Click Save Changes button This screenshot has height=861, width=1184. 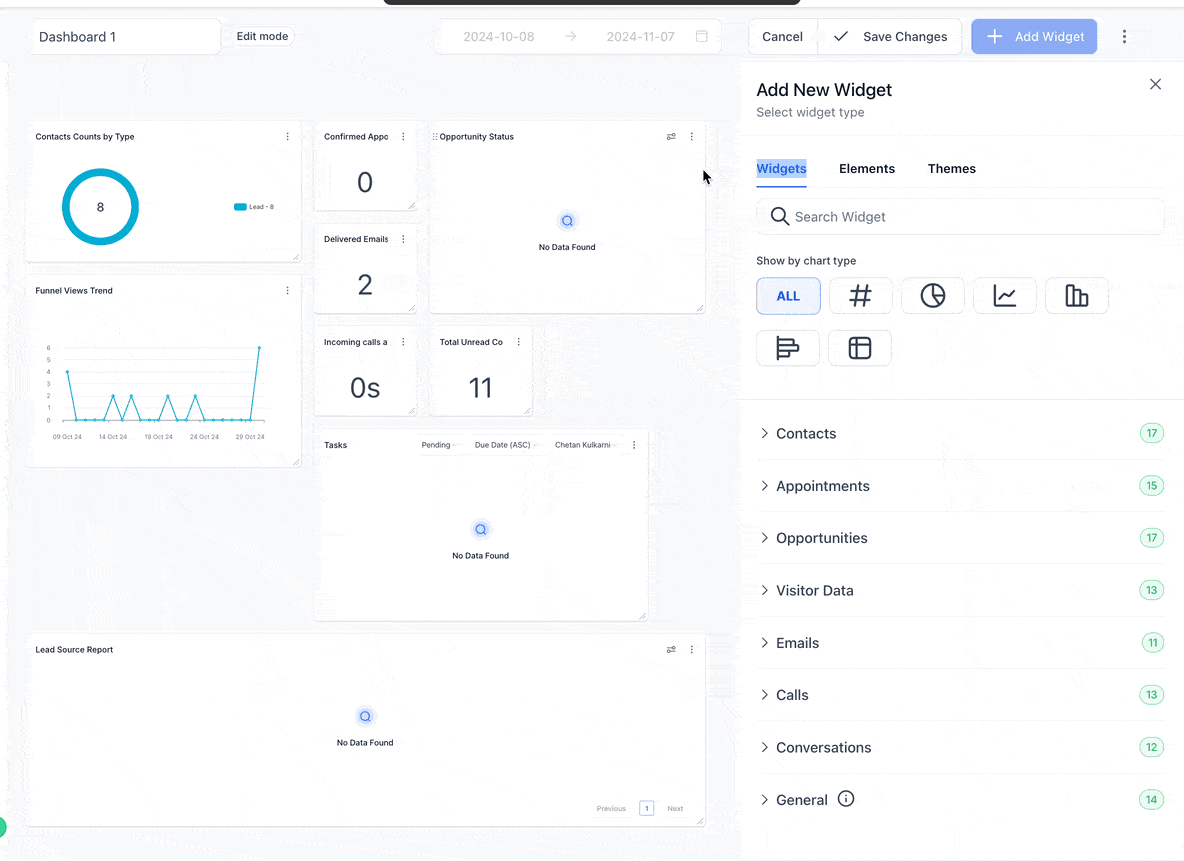pyautogui.click(x=890, y=36)
